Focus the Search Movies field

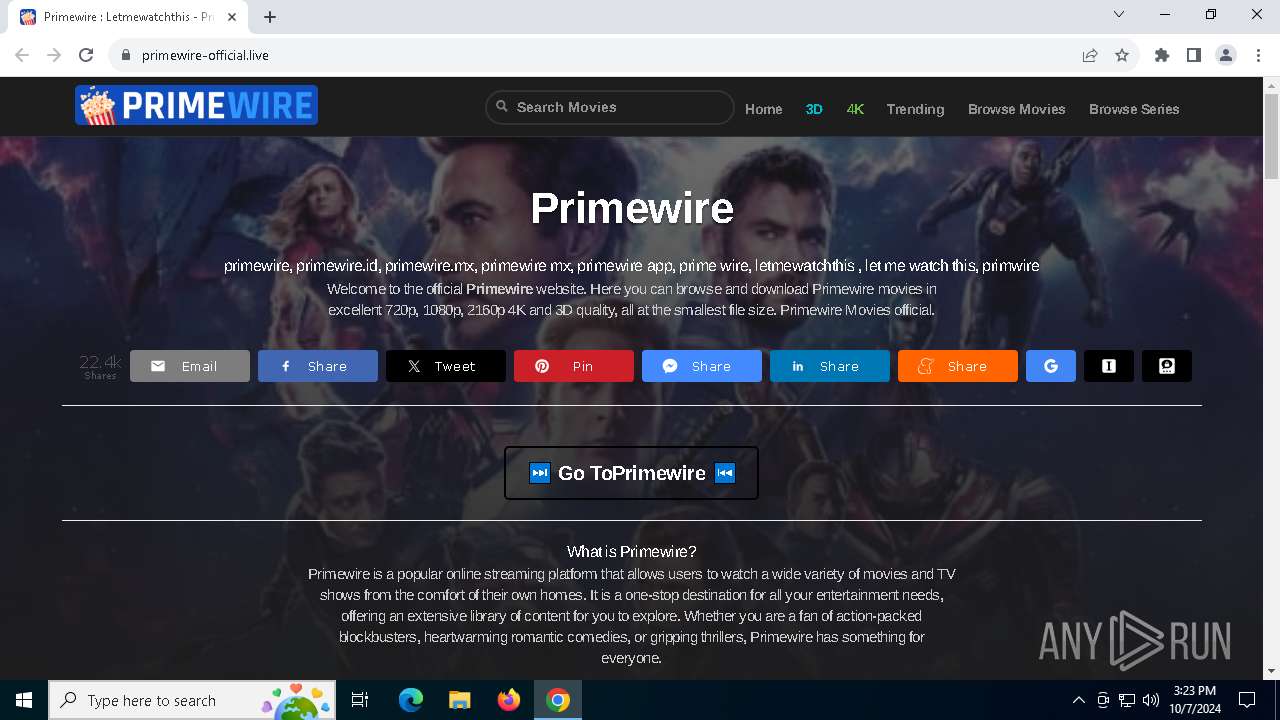[610, 107]
